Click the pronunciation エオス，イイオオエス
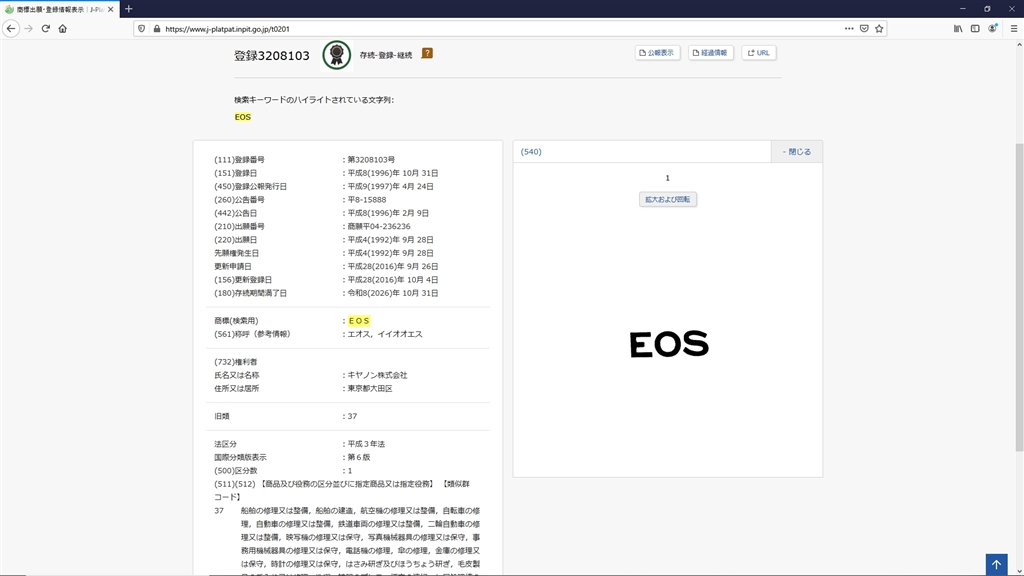Viewport: 1024px width, 576px height. [385, 334]
